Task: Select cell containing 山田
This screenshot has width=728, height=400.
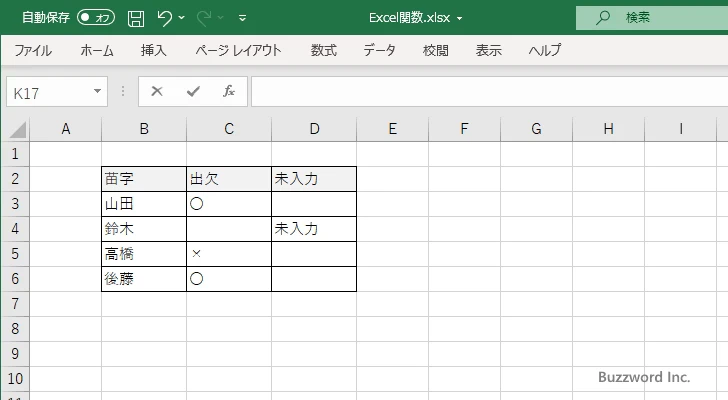Action: (144, 204)
